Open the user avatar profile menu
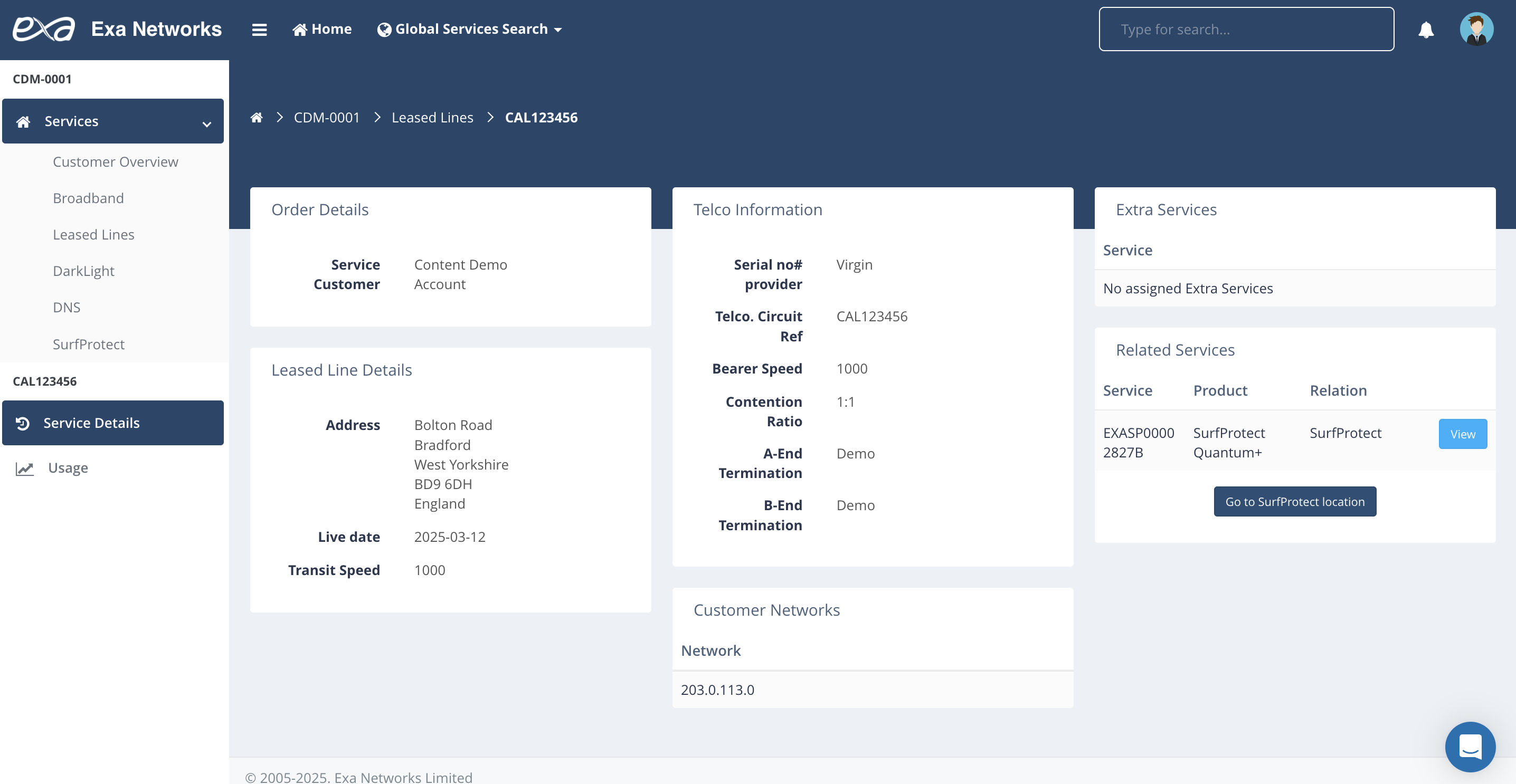This screenshot has height=784, width=1516. pos(1476,30)
